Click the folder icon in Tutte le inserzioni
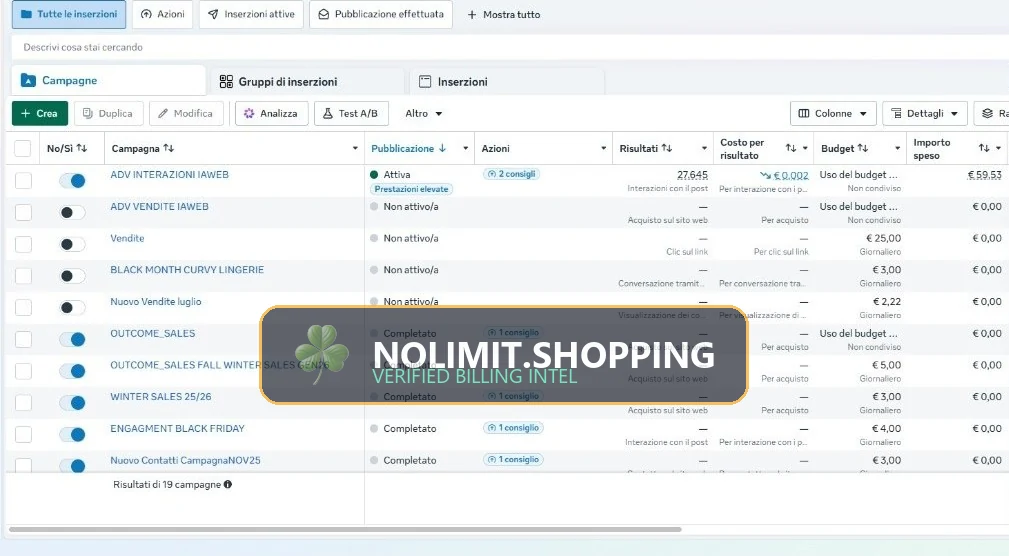Viewport: 1009px width, 556px height. 26,14
